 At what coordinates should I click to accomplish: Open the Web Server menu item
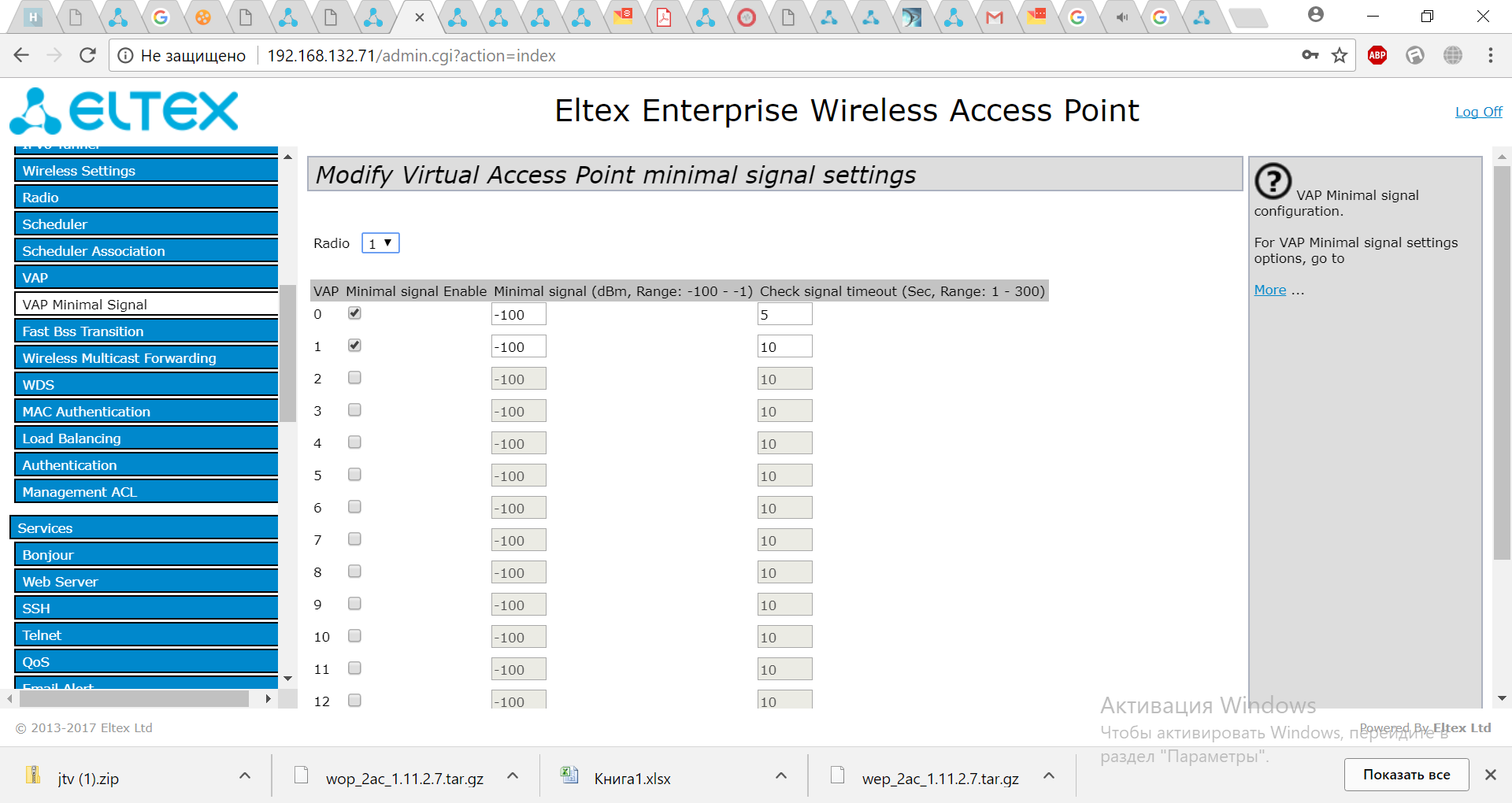pos(146,582)
